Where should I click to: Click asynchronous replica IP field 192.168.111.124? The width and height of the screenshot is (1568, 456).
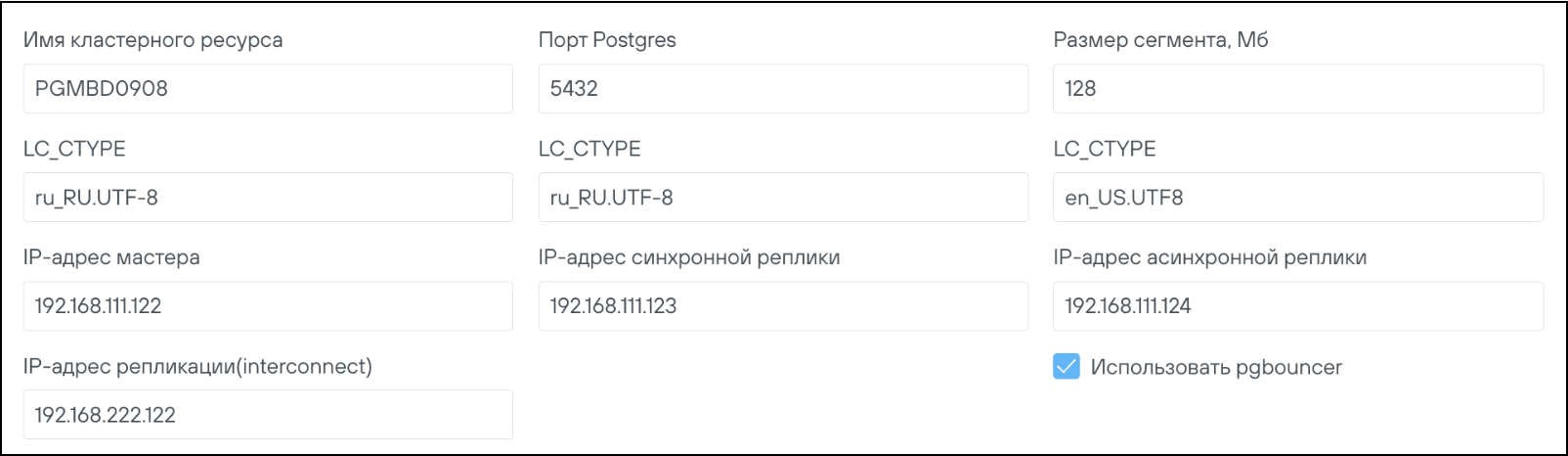pos(1297,306)
